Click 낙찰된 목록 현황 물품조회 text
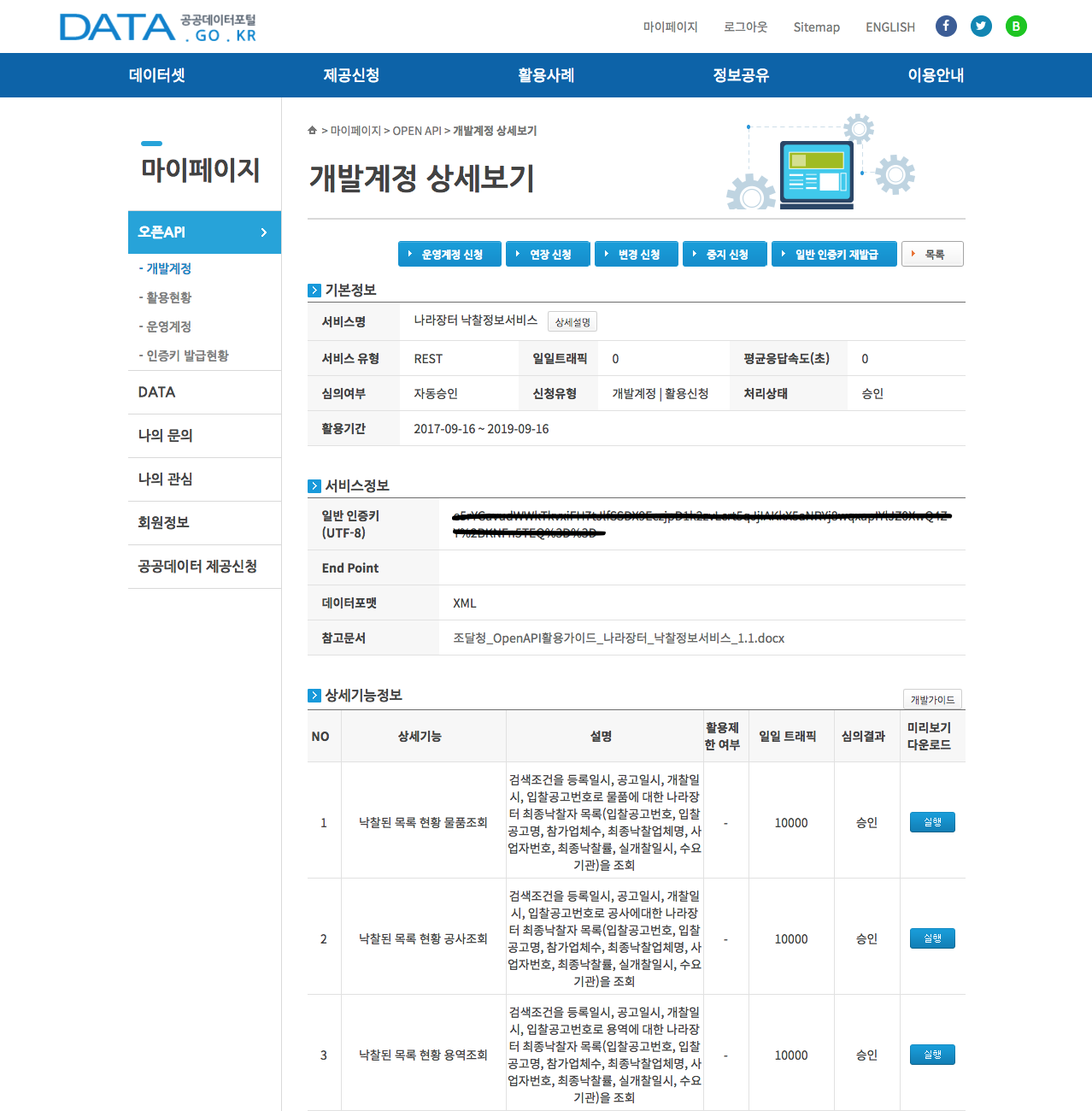 click(x=423, y=823)
